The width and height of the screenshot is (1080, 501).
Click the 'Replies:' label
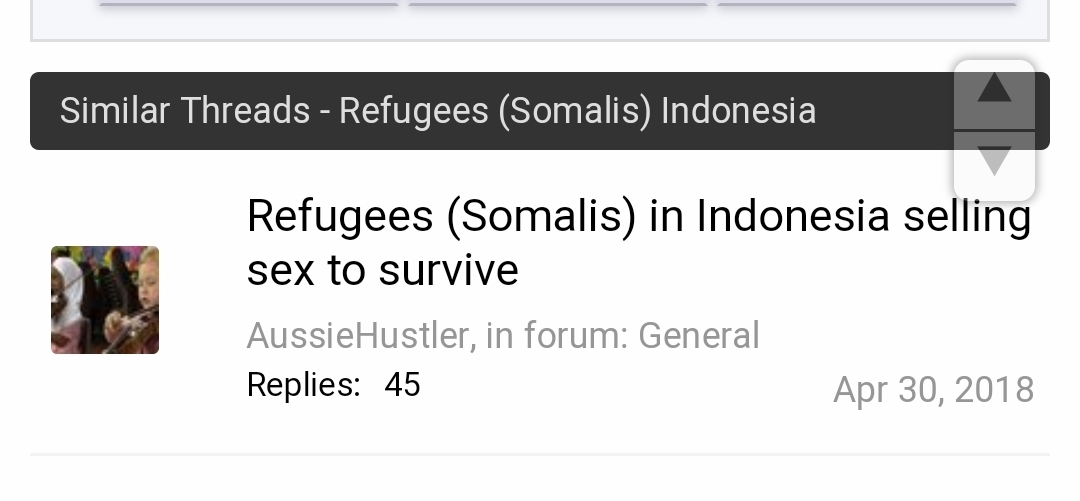click(303, 385)
